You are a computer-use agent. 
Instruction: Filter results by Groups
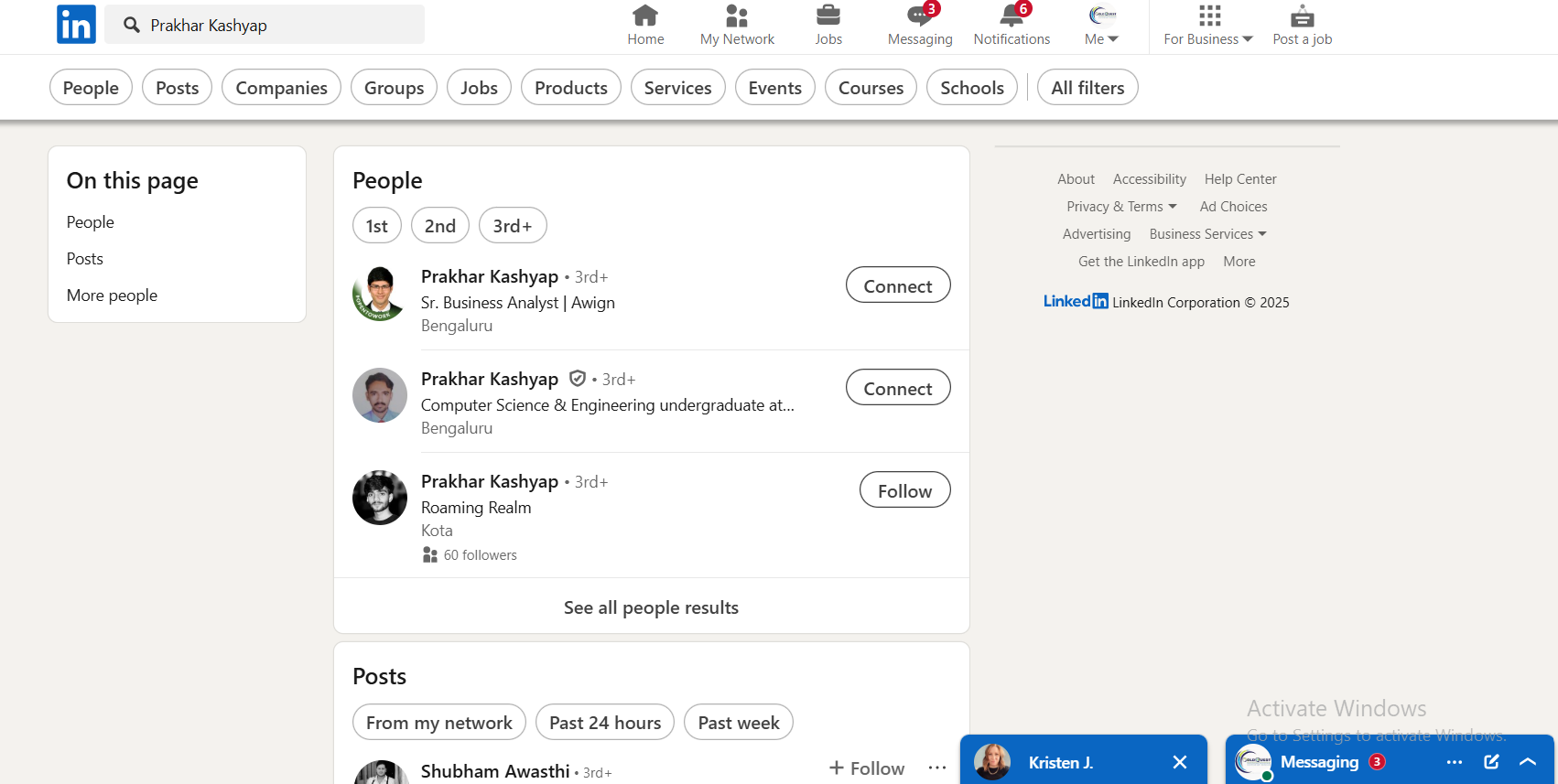(x=394, y=88)
